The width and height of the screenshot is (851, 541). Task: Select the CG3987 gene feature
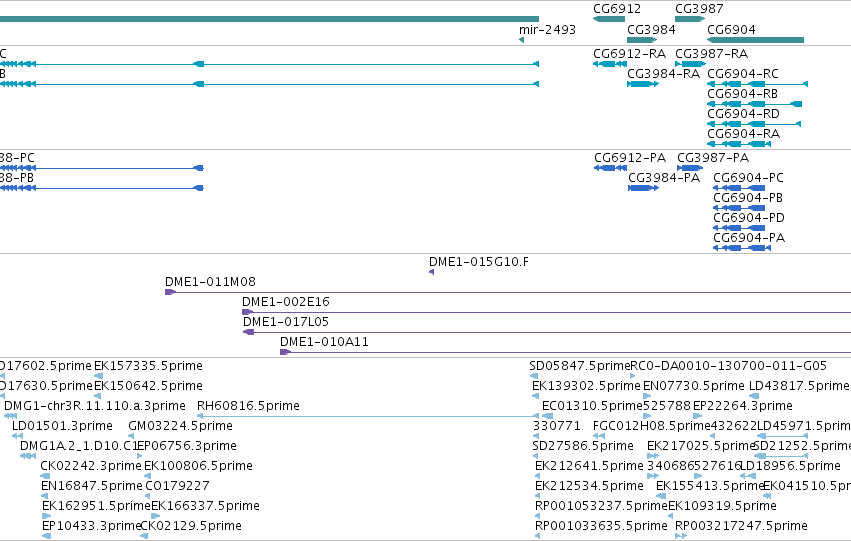(690, 19)
